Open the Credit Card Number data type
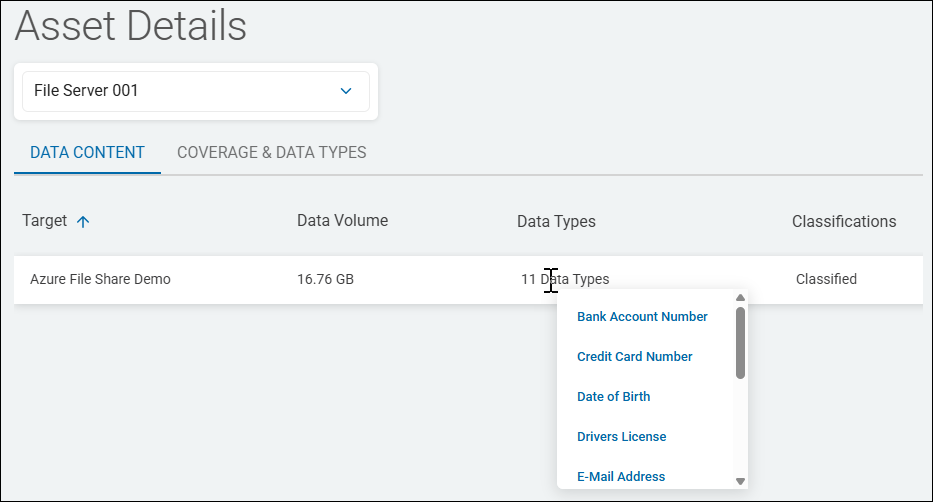933x502 pixels. pos(635,357)
